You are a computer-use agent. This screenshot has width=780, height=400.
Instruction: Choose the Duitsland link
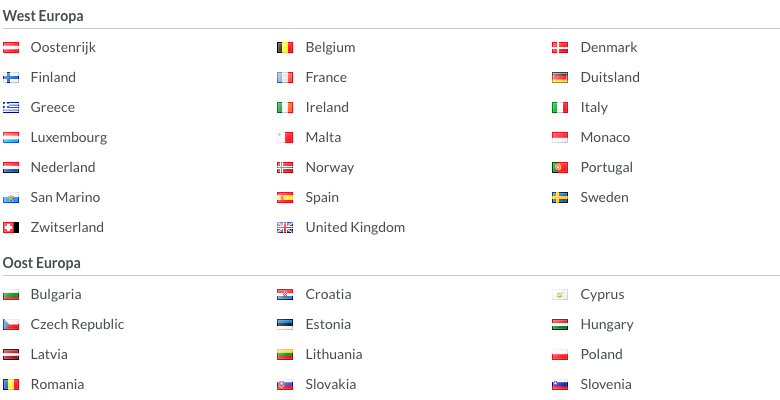pyautogui.click(x=610, y=77)
